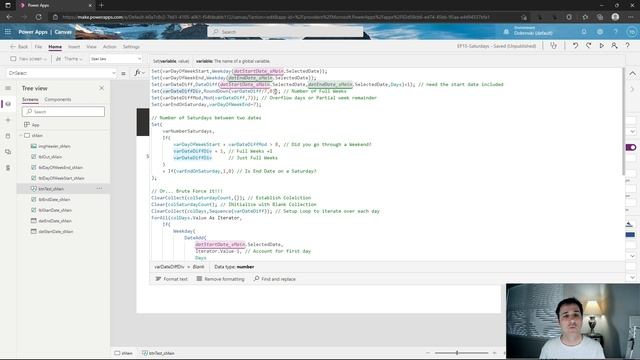Open the Settings ribbon item

[131, 47]
